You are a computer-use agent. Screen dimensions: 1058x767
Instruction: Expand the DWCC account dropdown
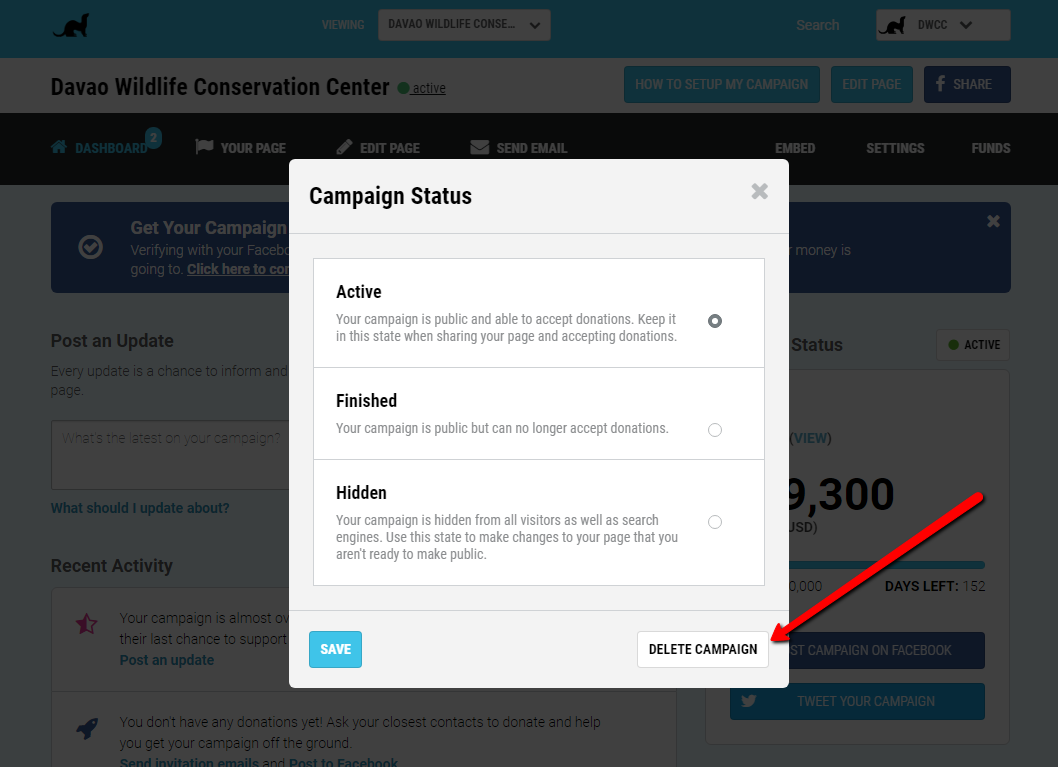click(943, 25)
